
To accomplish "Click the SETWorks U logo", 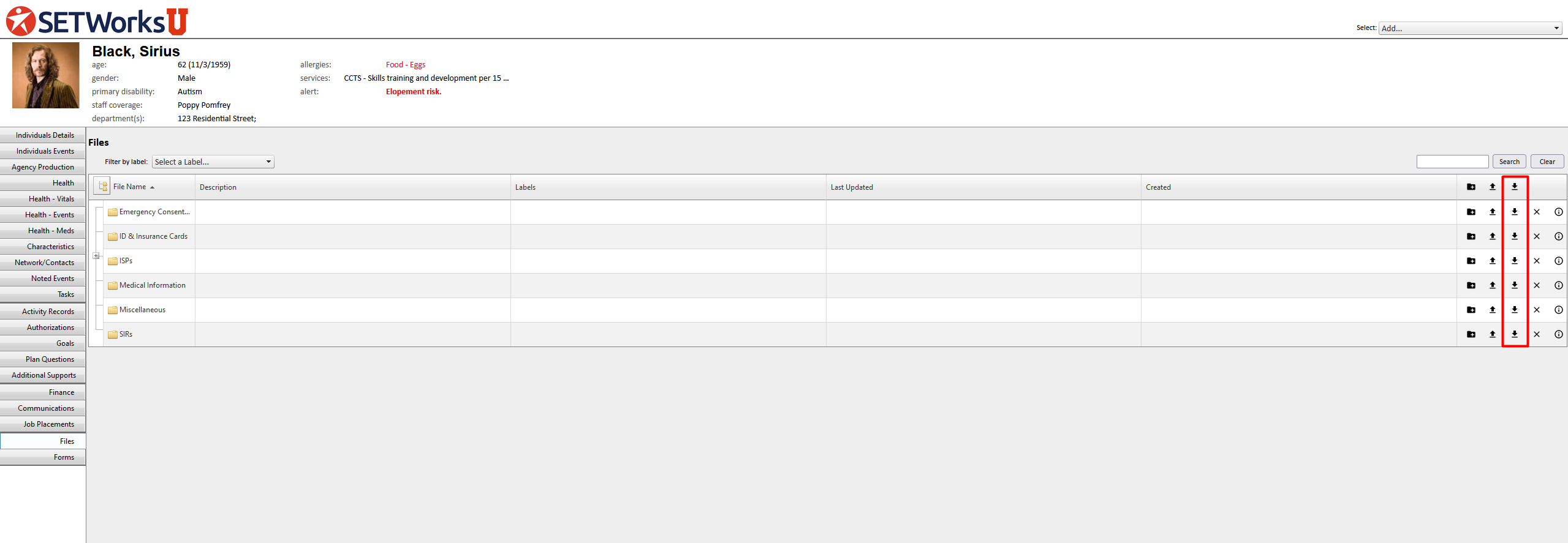I will (x=97, y=21).
